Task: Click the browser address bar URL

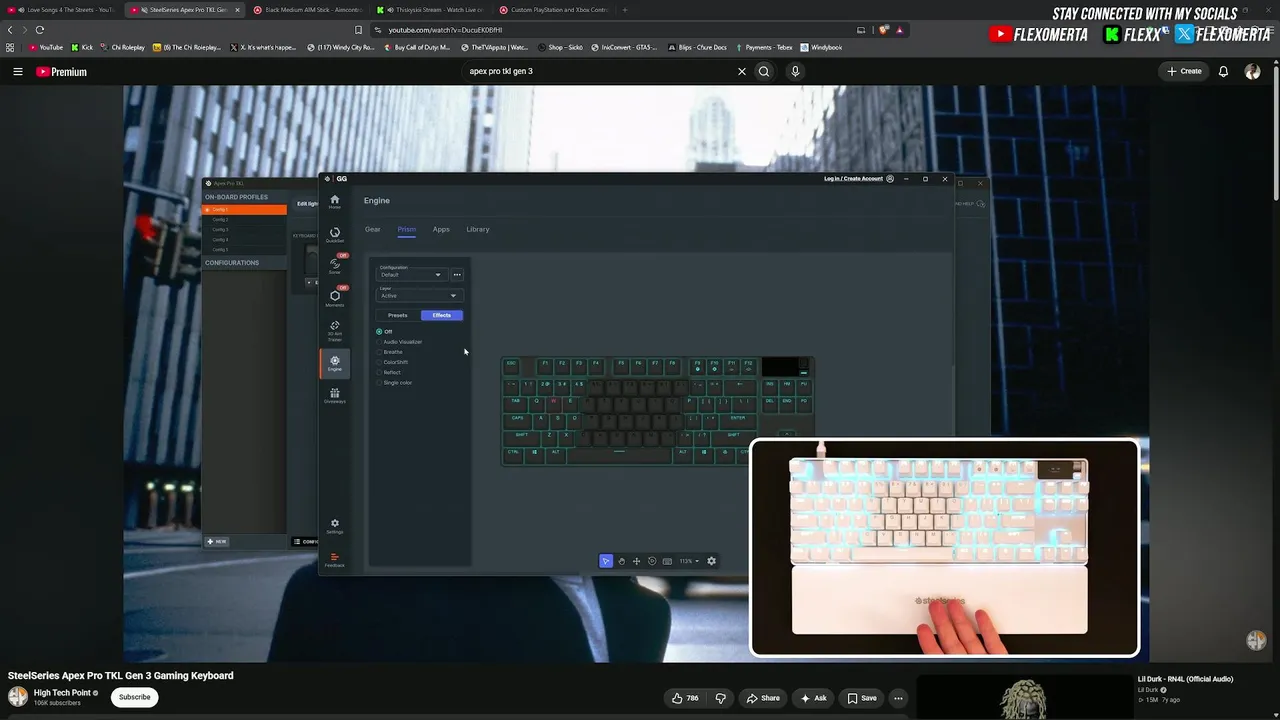Action: pyautogui.click(x=445, y=30)
